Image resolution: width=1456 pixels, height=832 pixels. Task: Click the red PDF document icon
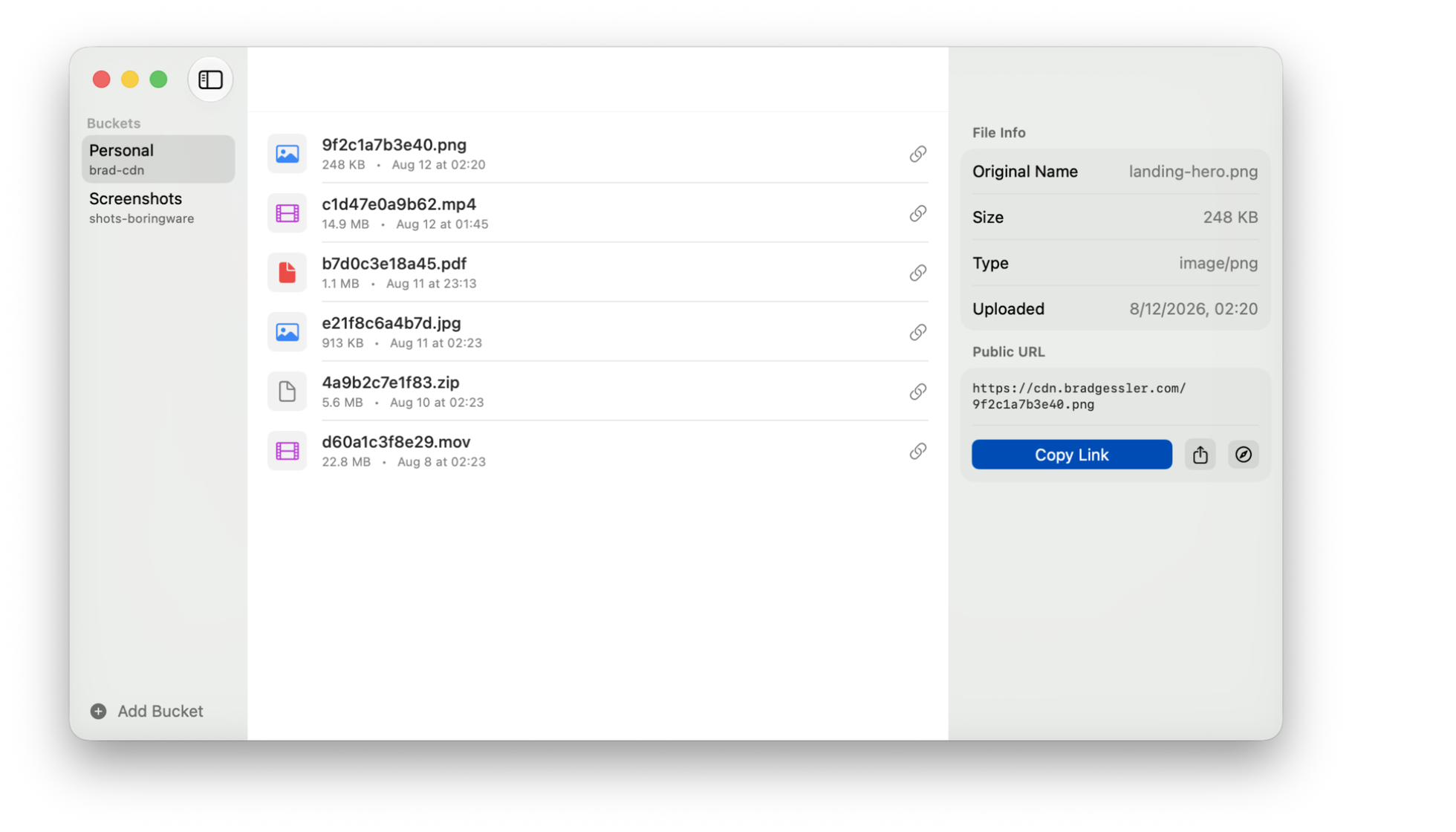tap(287, 273)
